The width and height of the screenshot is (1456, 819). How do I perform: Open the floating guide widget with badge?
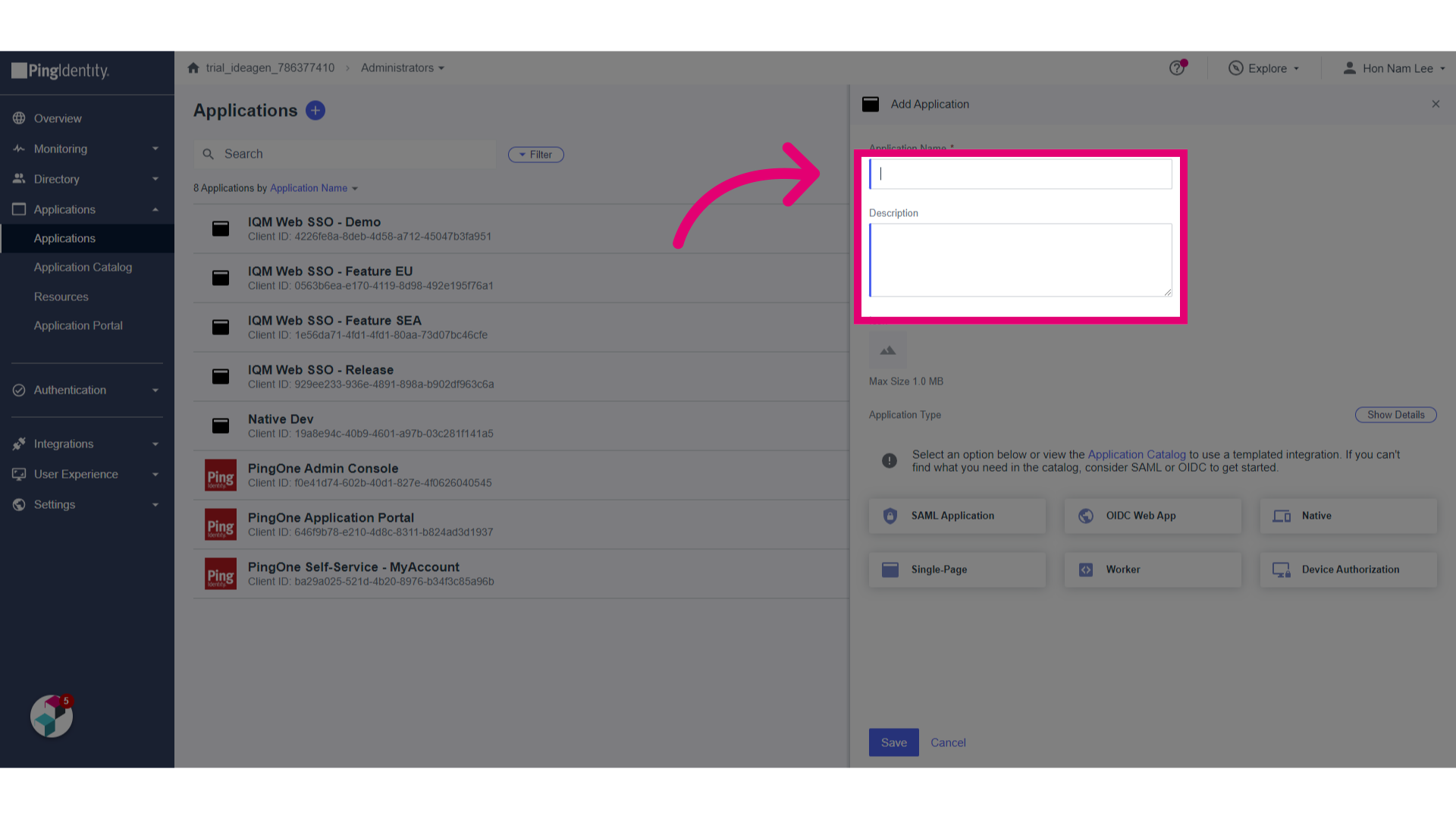(x=52, y=716)
